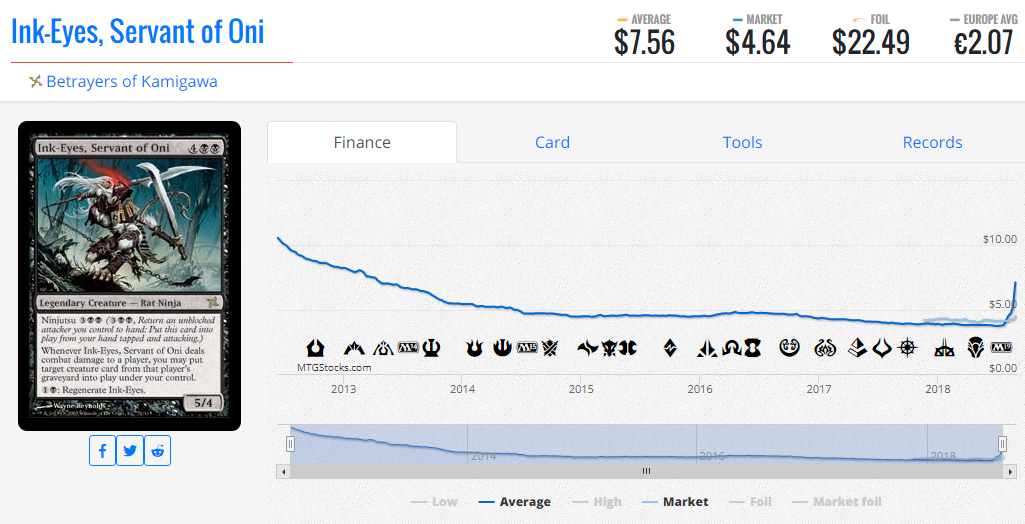Toggle the Foil price series in legend
Viewport: 1025px width, 524px height.
750,502
